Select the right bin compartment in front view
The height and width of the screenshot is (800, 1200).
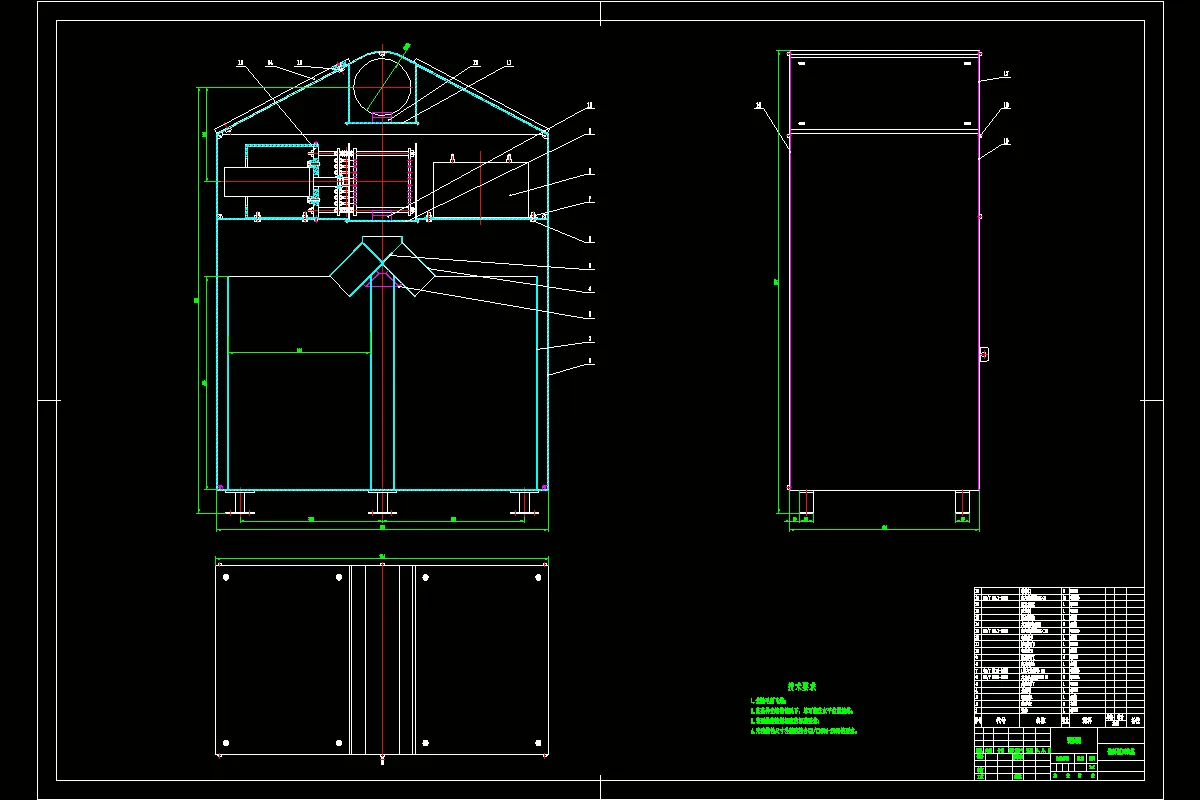(467, 384)
